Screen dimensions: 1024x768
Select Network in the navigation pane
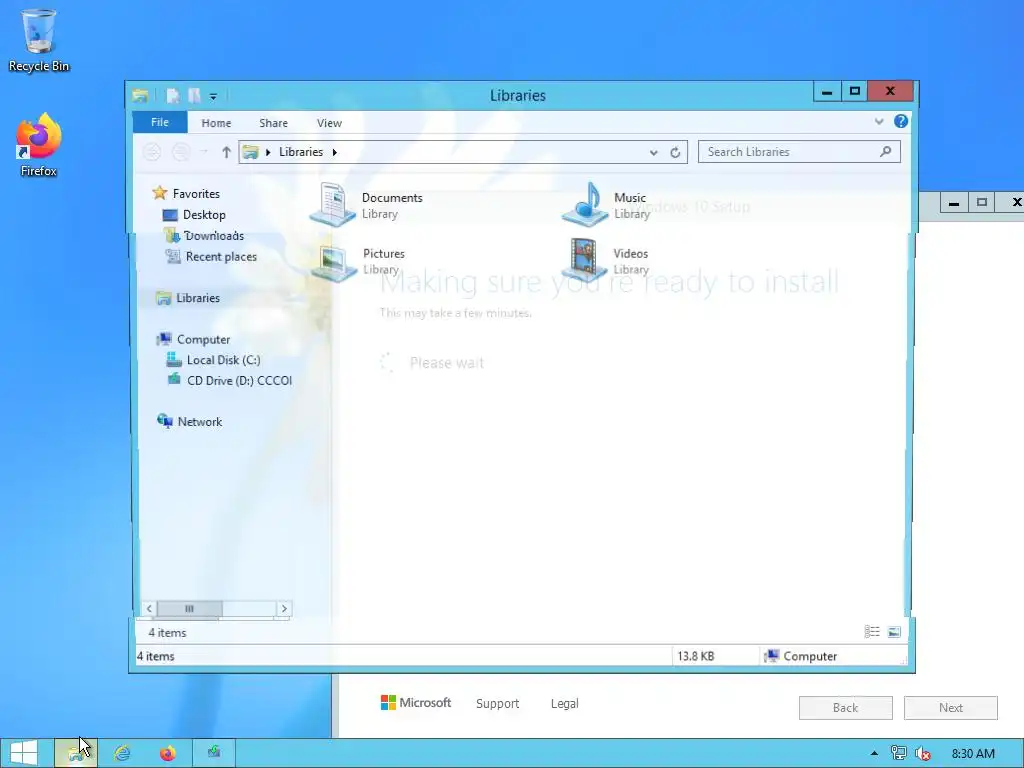pyautogui.click(x=189, y=421)
